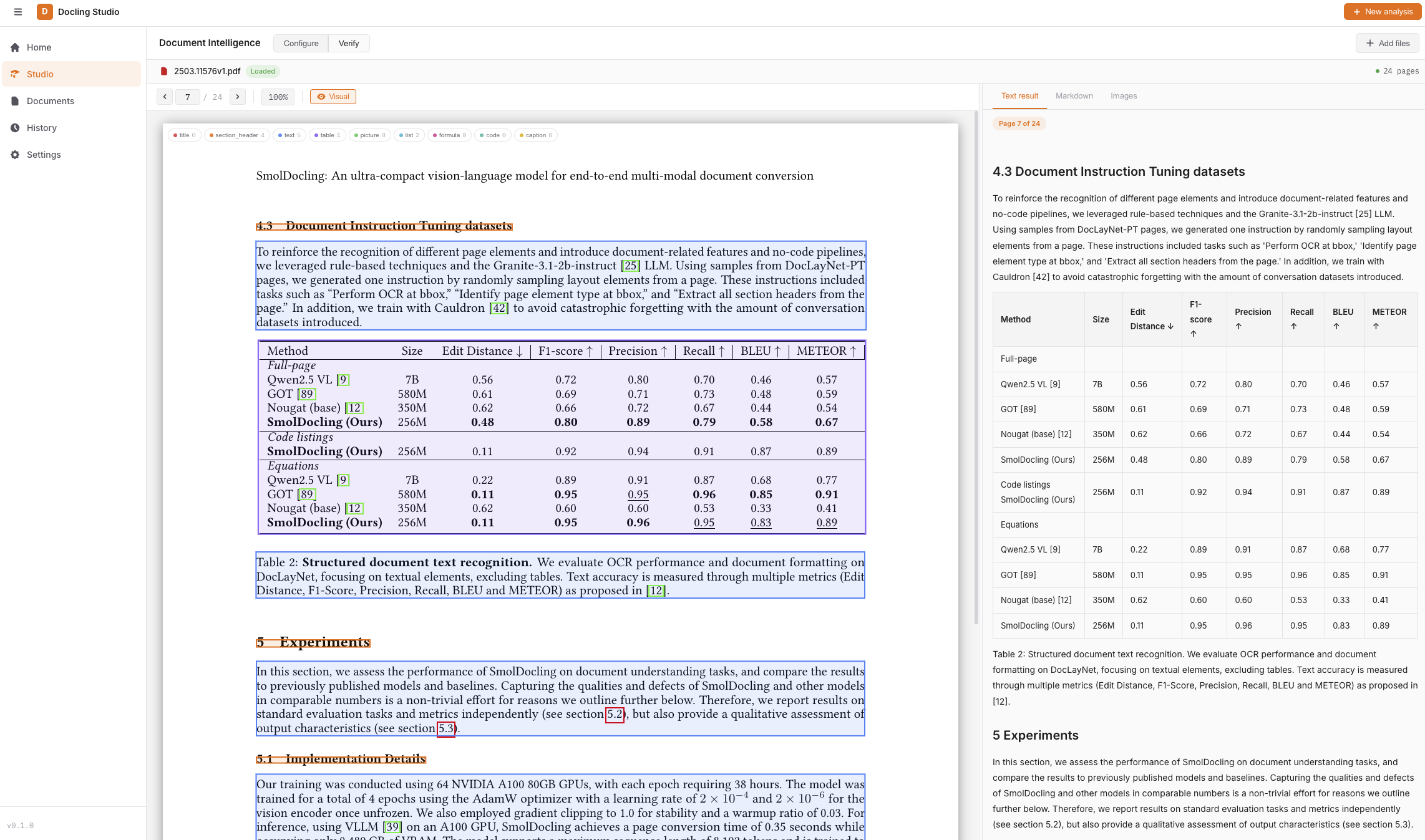
Task: Click the History clock icon
Action: coord(15,128)
